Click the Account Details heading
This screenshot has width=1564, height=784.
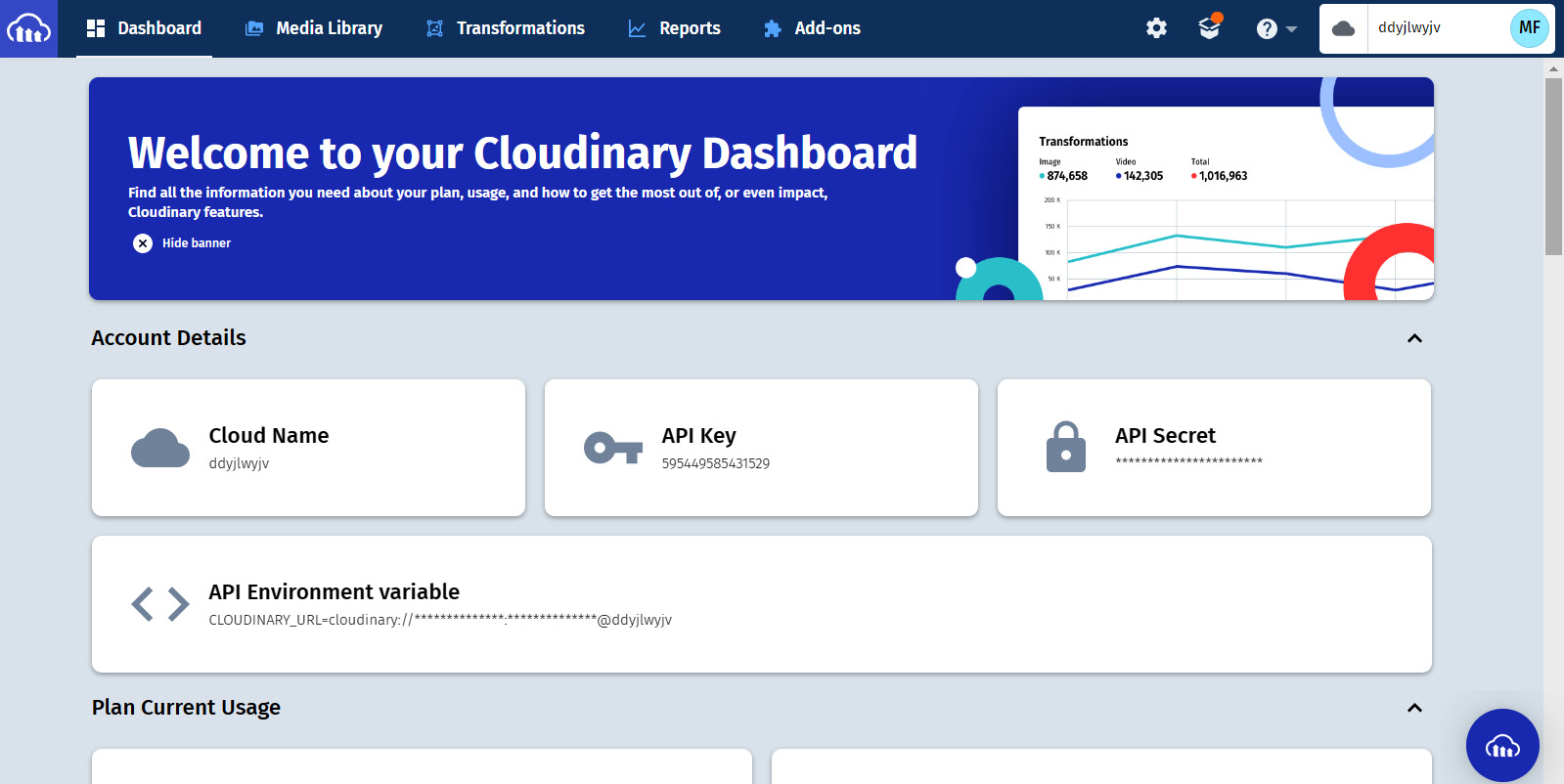point(169,338)
